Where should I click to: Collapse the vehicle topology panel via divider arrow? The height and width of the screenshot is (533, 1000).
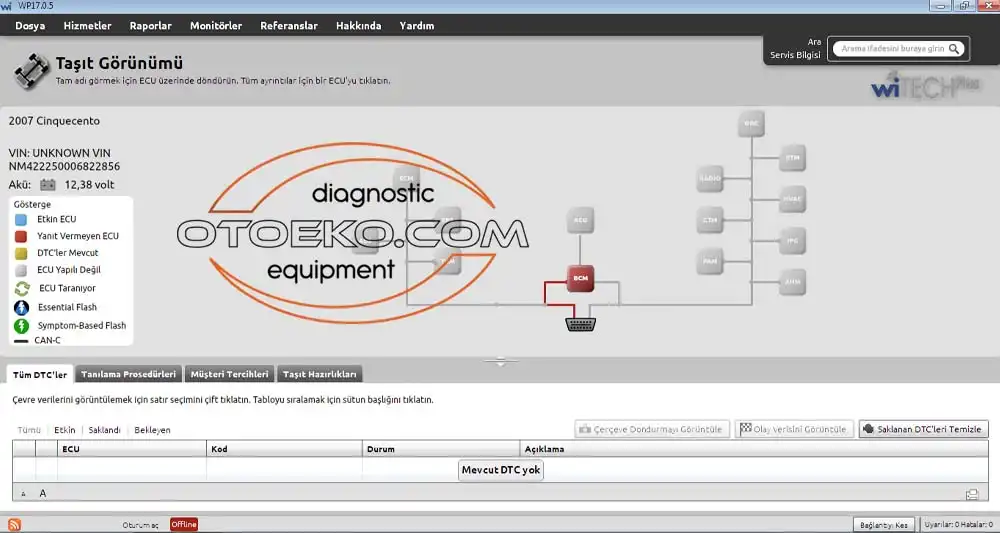[501, 362]
